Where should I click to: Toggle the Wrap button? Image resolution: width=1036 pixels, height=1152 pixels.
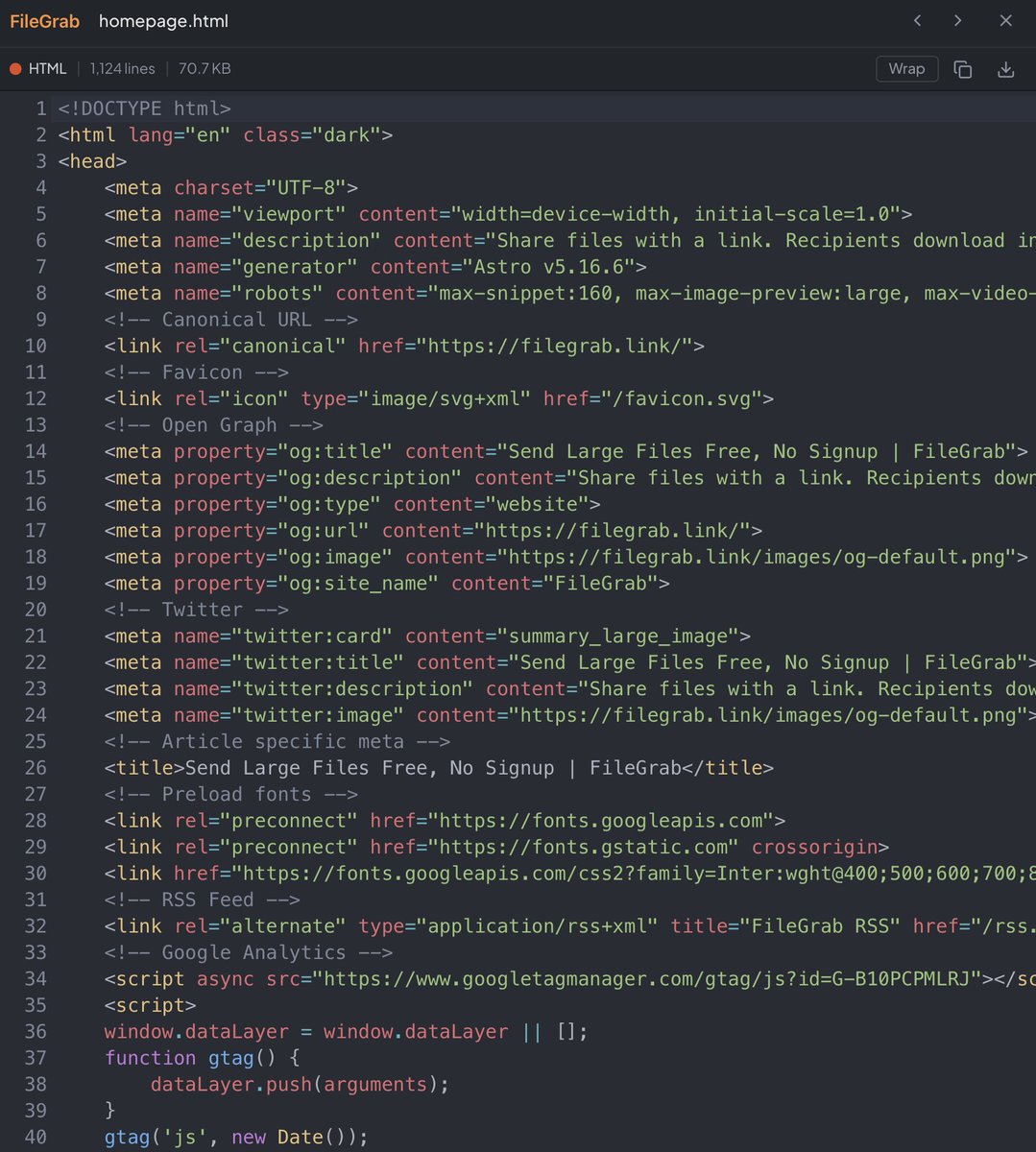[906, 68]
